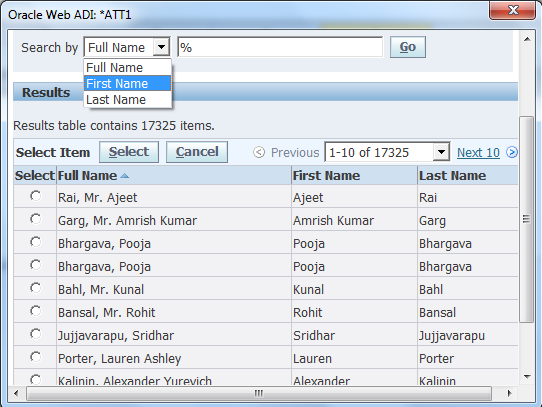Click the 'Results table contains 17325 items.' text
Viewport: 542px width, 407px height.
click(x=114, y=126)
